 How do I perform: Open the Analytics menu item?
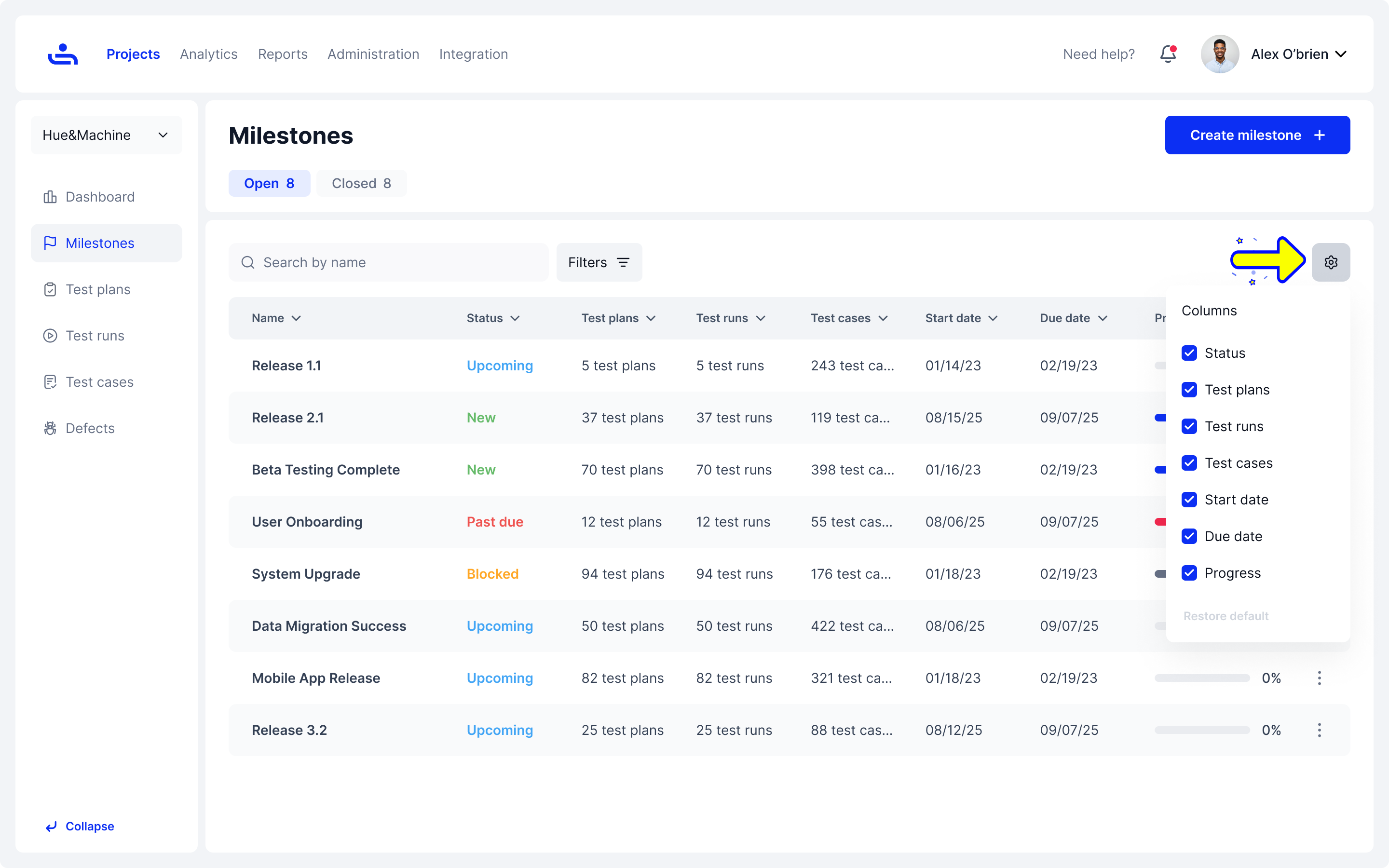[208, 54]
